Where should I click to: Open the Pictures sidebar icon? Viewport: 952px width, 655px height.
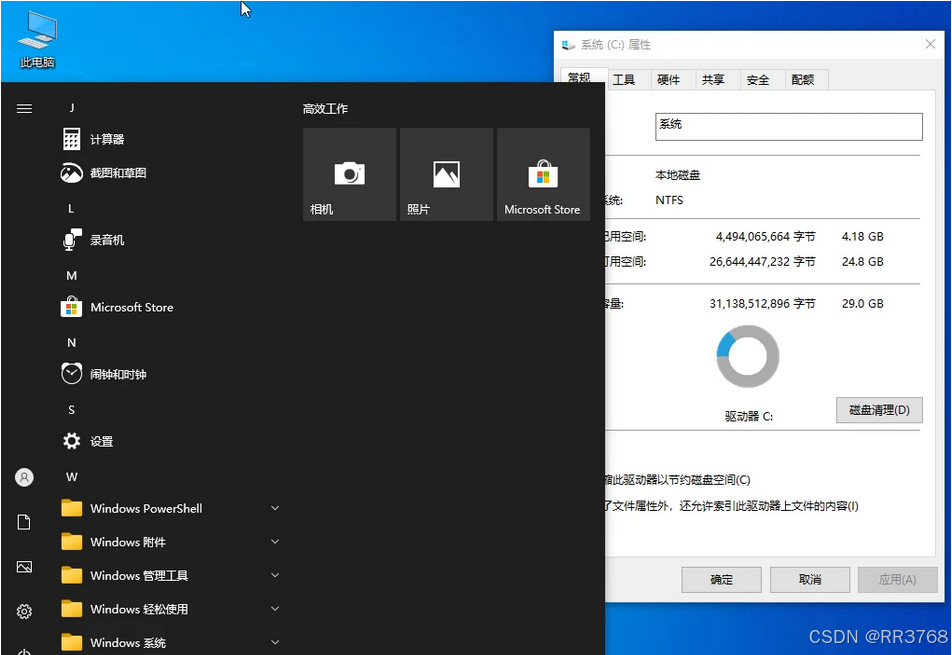coord(24,567)
